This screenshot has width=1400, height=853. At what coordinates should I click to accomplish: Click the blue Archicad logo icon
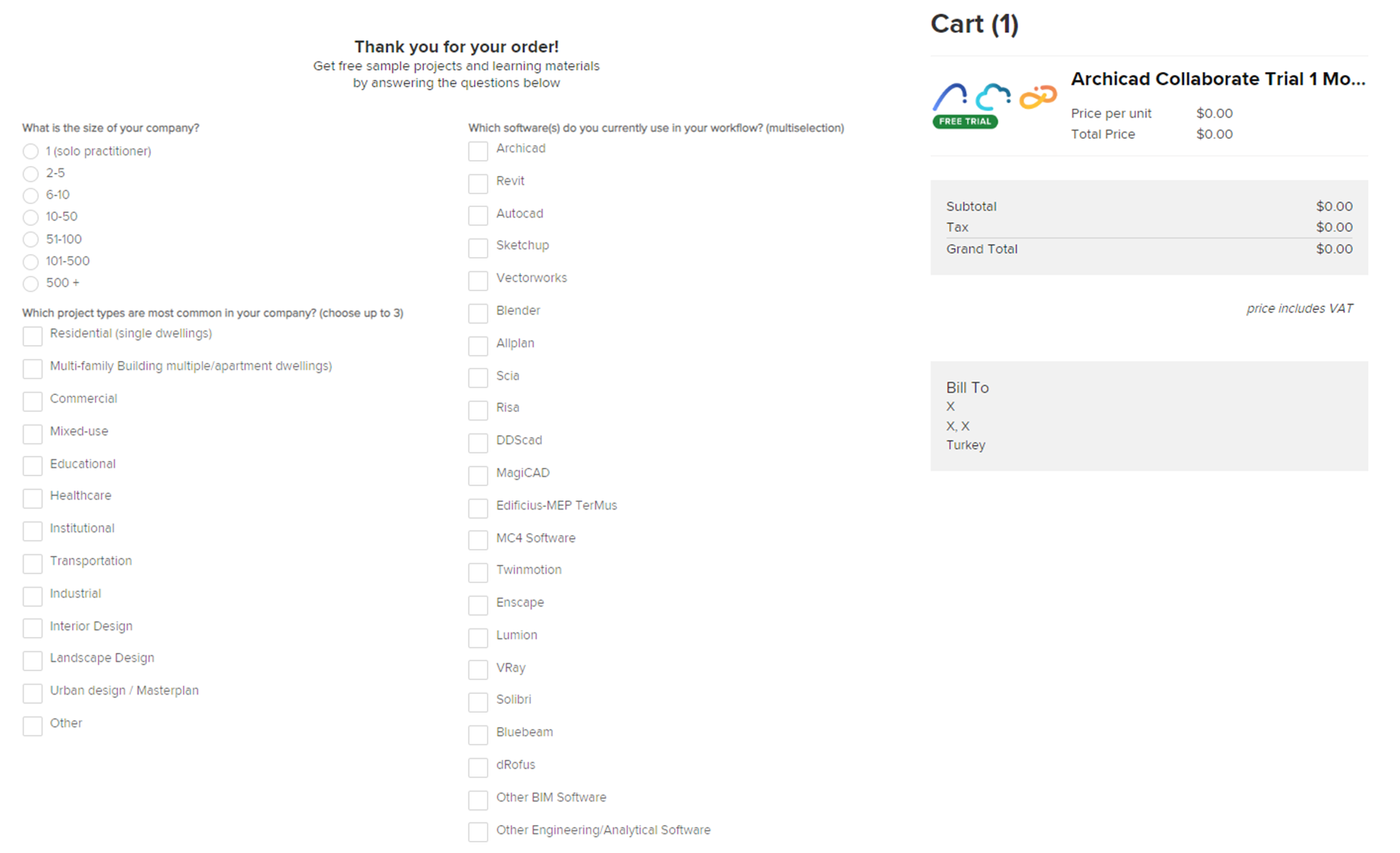tap(950, 97)
